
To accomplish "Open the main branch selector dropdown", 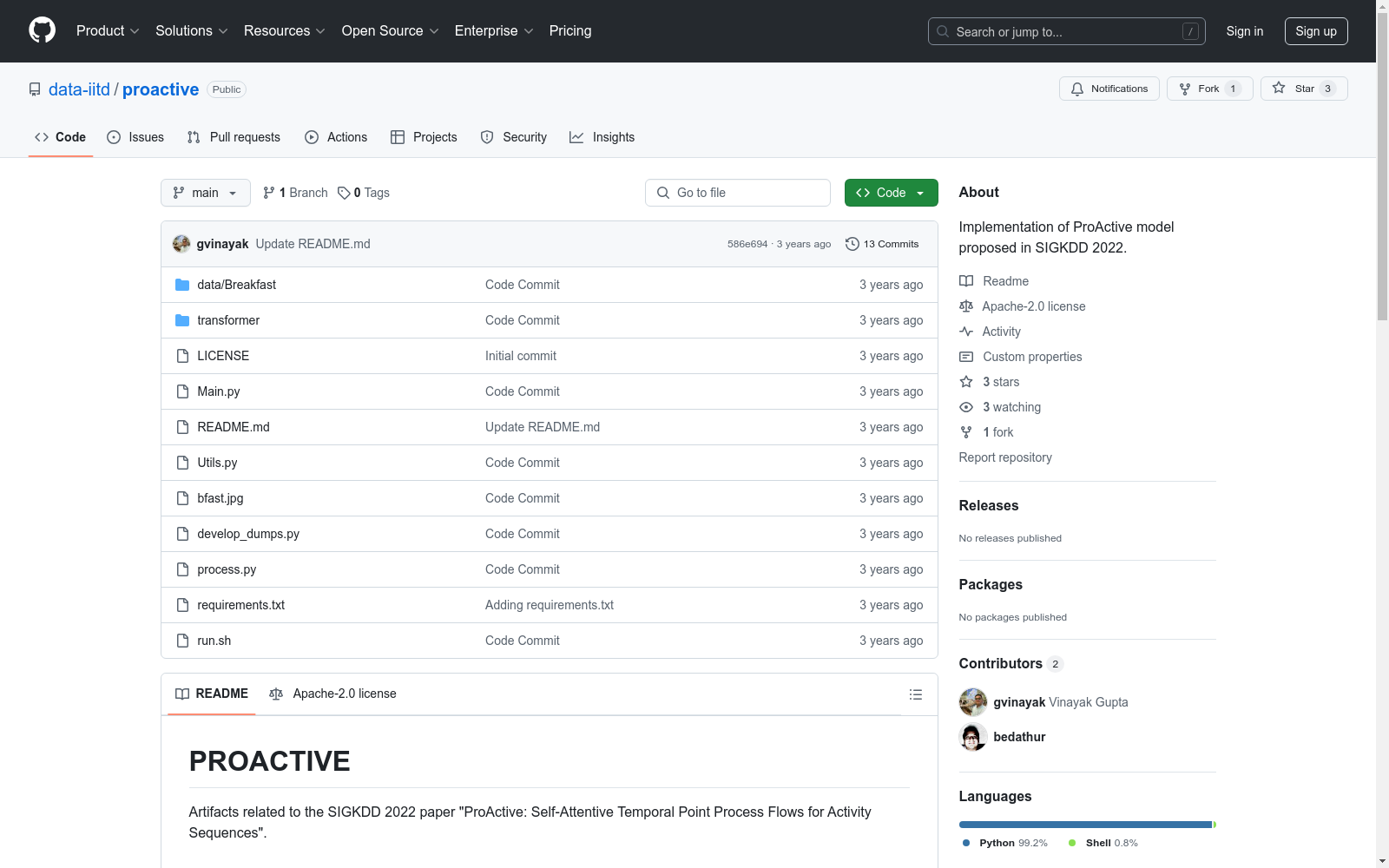I will click(x=206, y=193).
